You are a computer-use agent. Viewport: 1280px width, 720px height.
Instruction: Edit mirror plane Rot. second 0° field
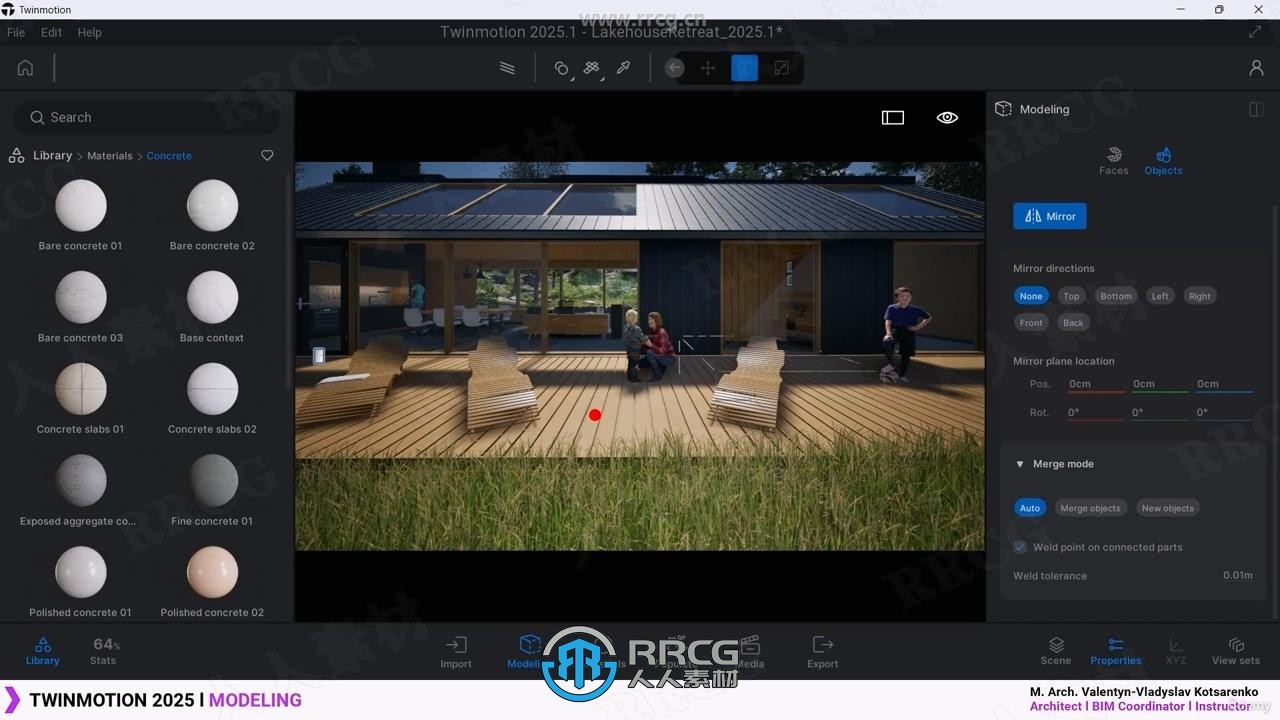pyautogui.click(x=1160, y=412)
